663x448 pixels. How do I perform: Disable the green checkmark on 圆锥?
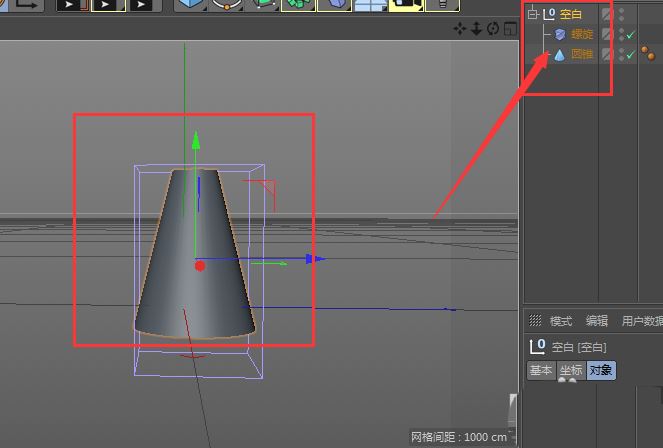click(631, 55)
